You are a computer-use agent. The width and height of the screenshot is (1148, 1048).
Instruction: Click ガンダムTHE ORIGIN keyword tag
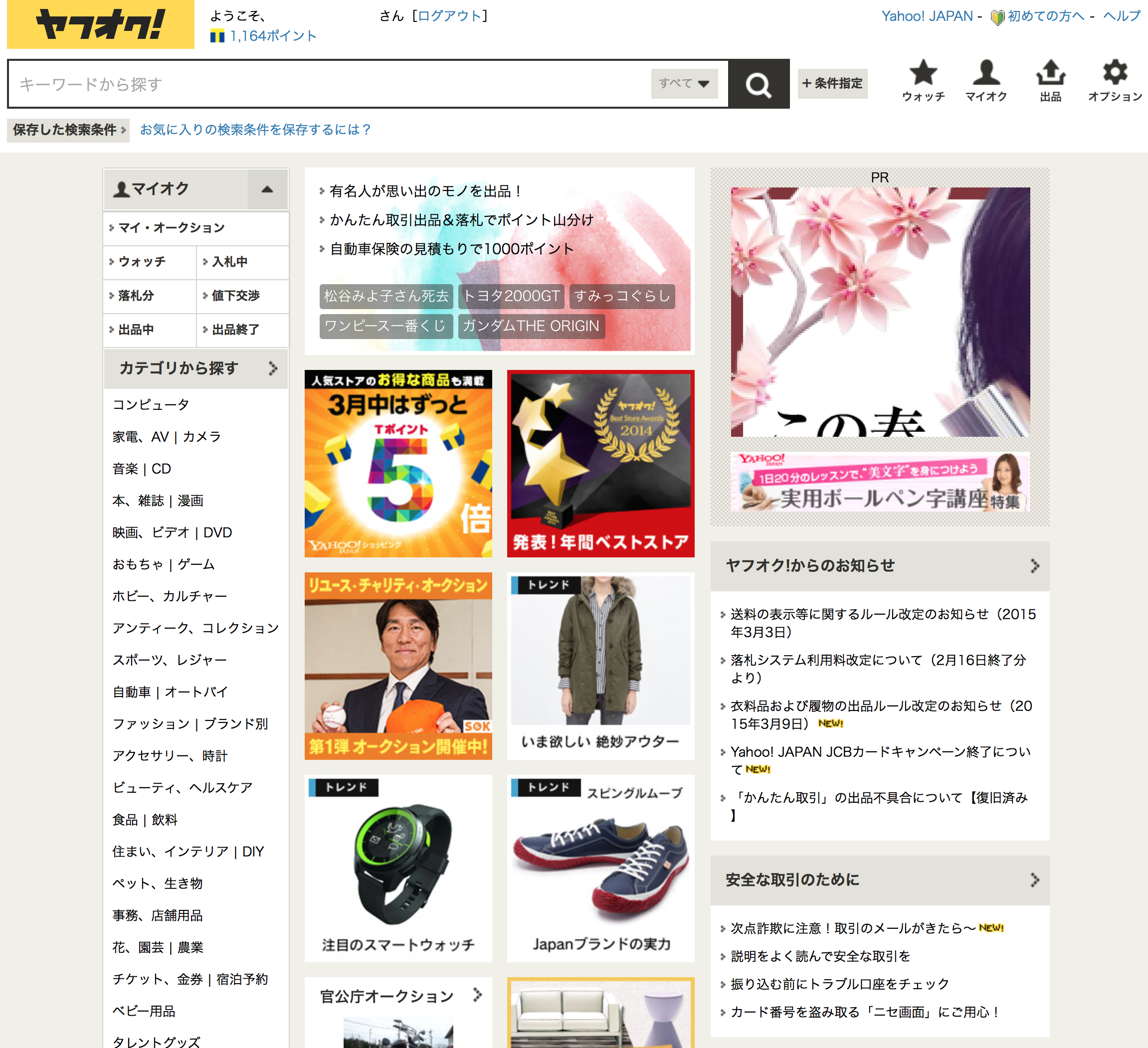tap(531, 326)
